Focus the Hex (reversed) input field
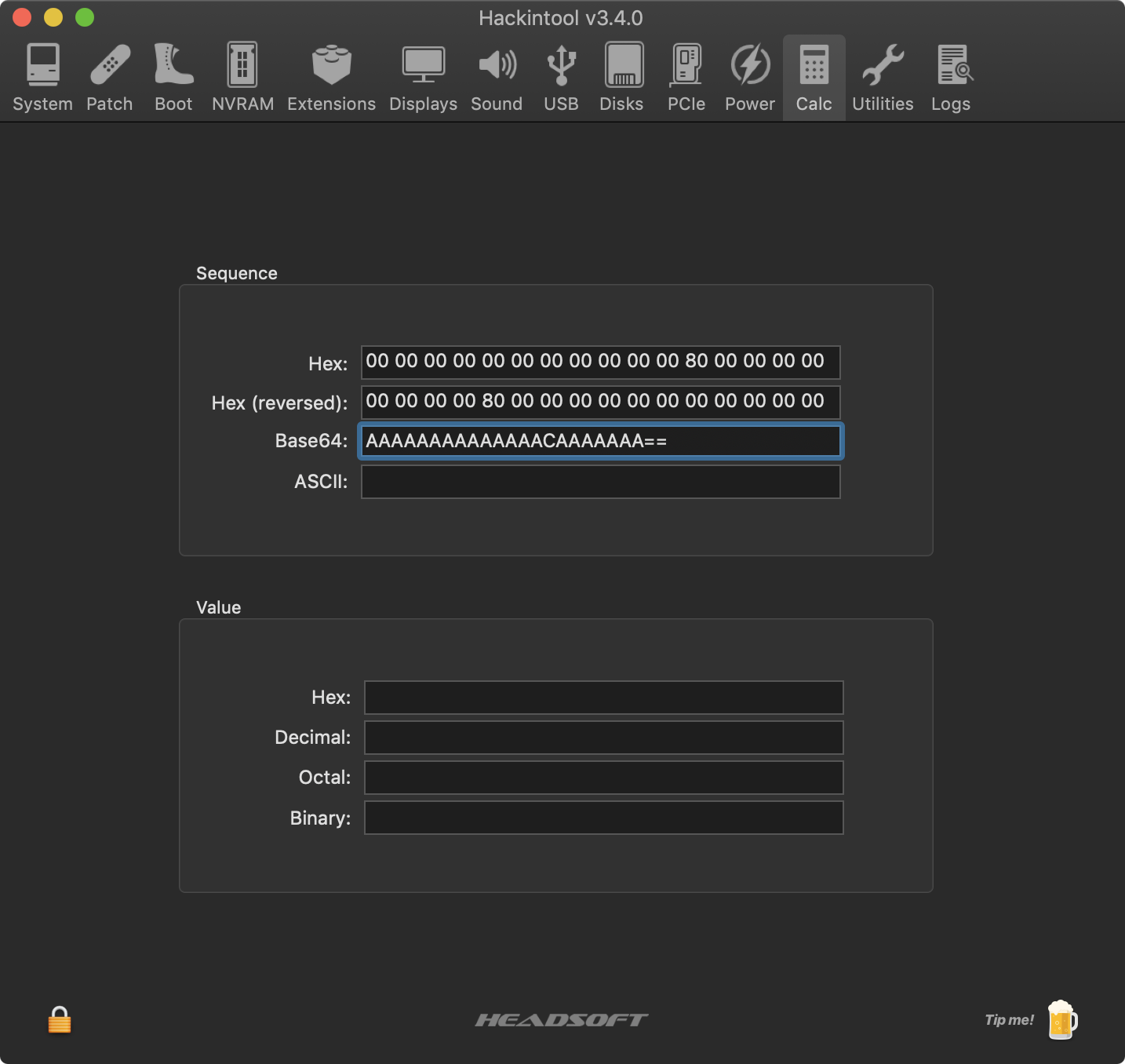This screenshot has width=1125, height=1064. 601,402
